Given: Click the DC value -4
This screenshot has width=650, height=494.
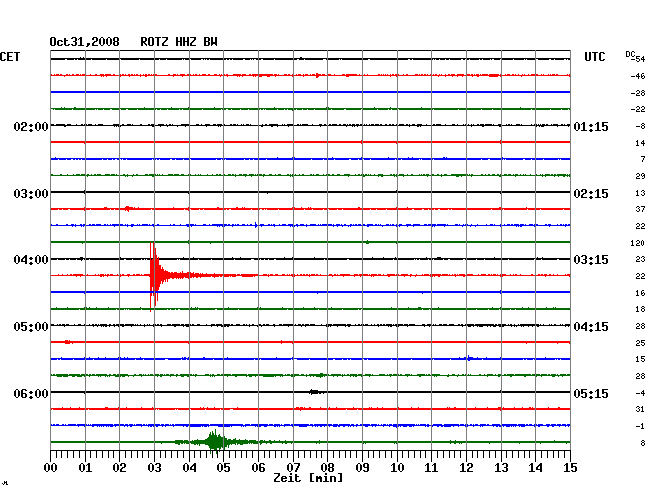Looking at the screenshot, I should (640, 393).
